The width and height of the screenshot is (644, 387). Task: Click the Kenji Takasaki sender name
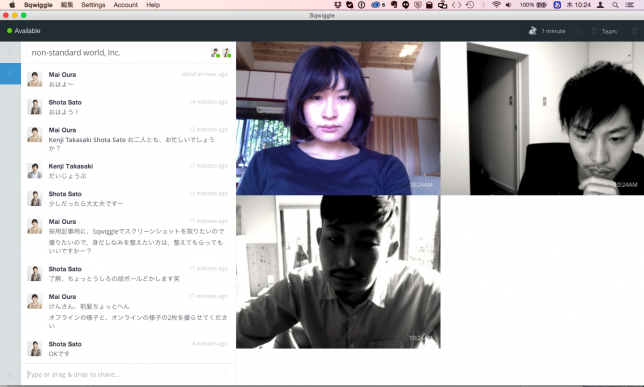71,166
